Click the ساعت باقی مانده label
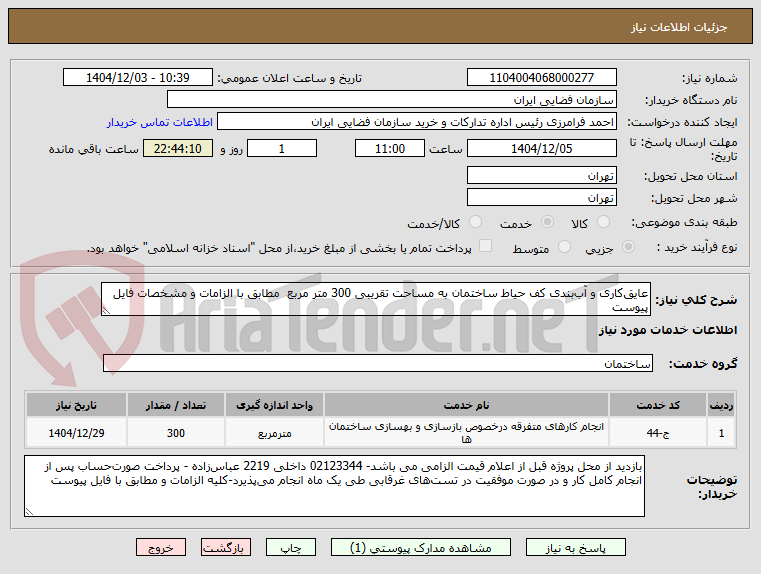This screenshot has height=574, width=761. (94, 149)
